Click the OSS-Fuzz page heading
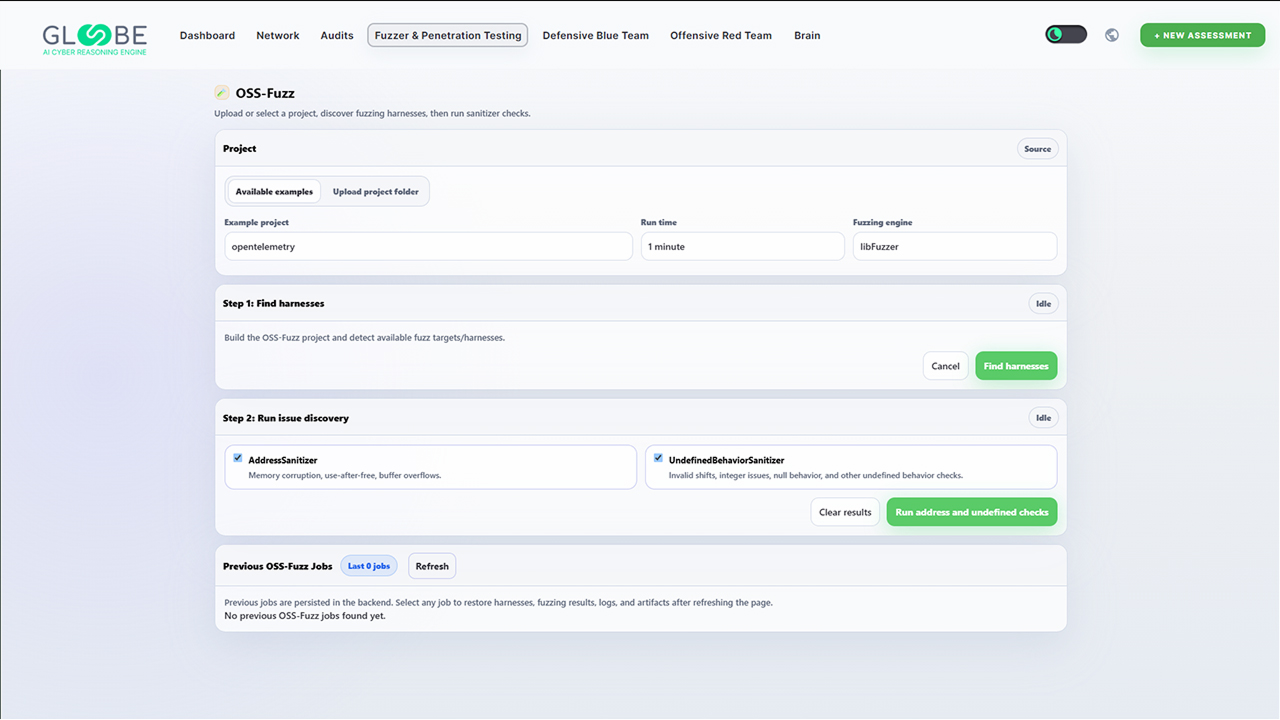 tap(265, 93)
